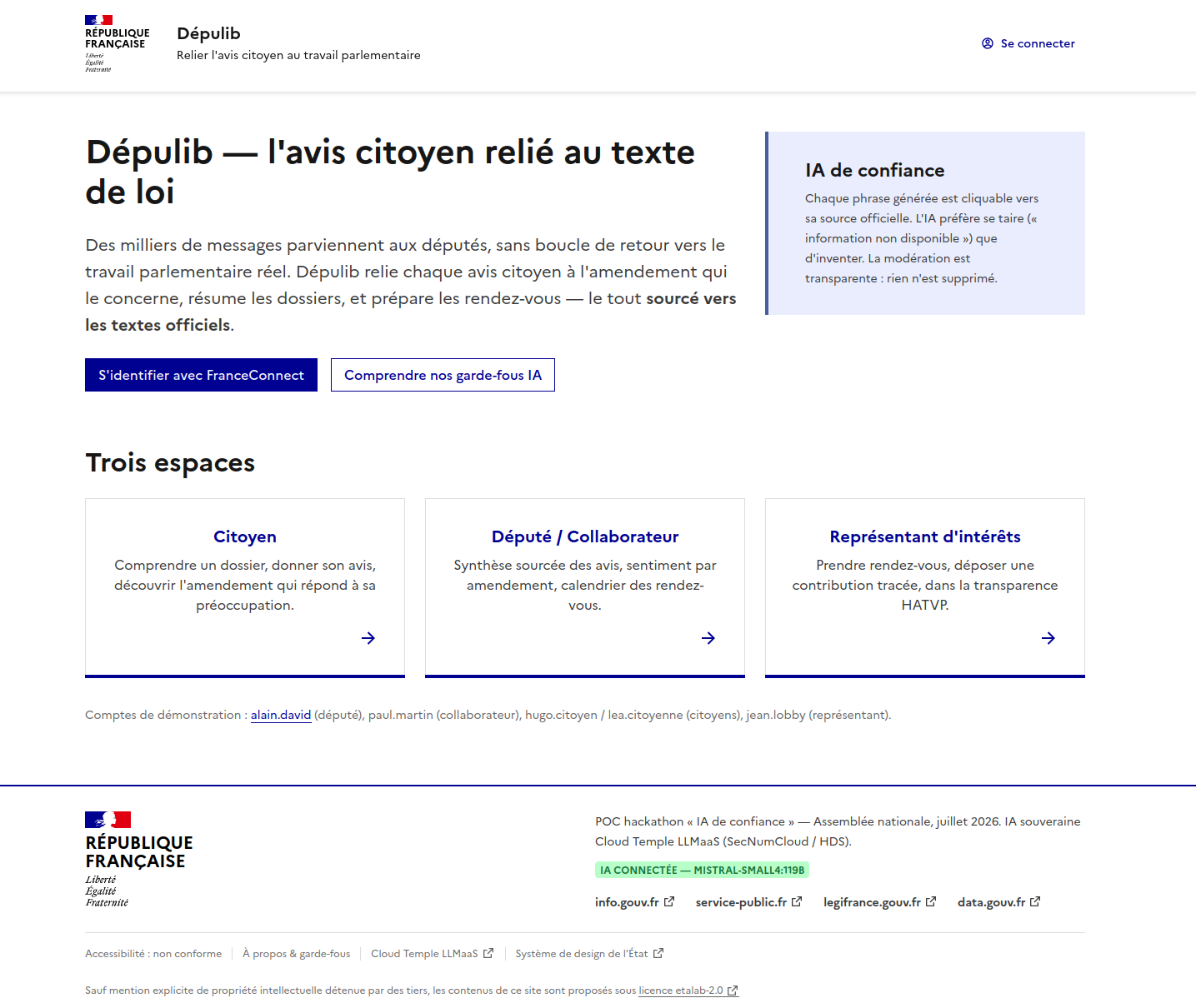Click external-link icon beside Système de design de l'État

pyautogui.click(x=658, y=953)
